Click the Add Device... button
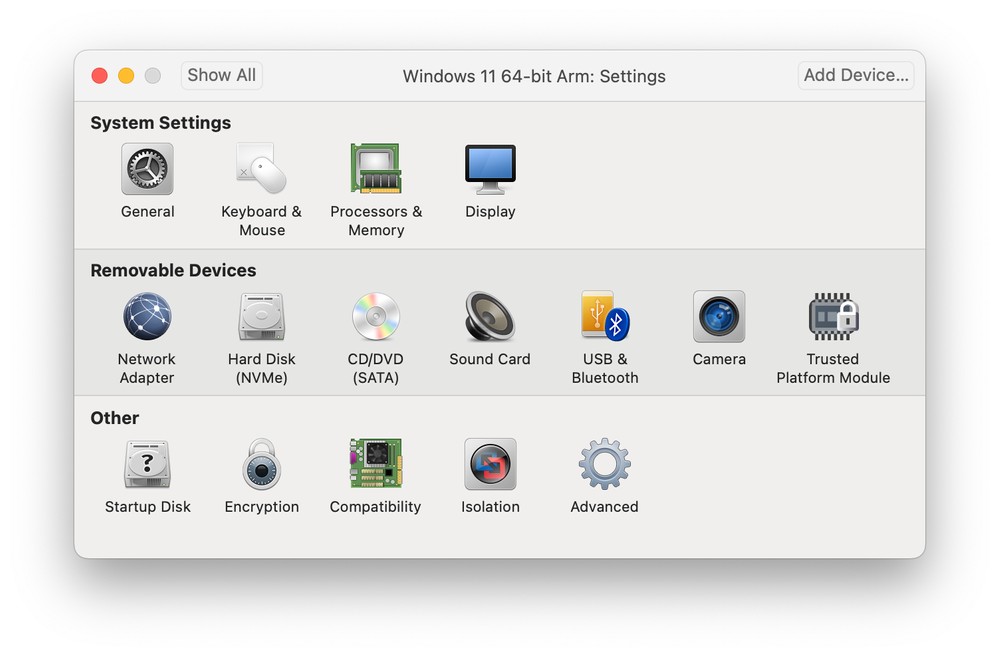Screen dimensions: 1000x657 (856, 75)
